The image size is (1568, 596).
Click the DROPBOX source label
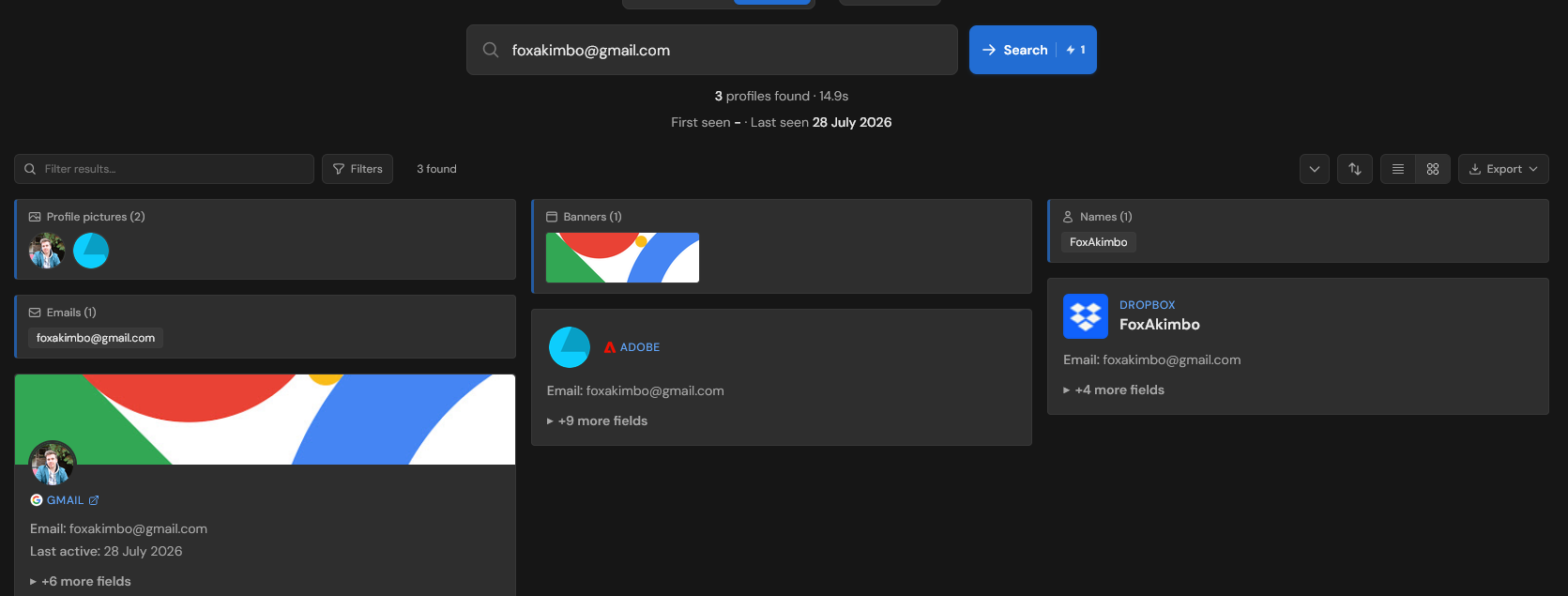[1147, 305]
